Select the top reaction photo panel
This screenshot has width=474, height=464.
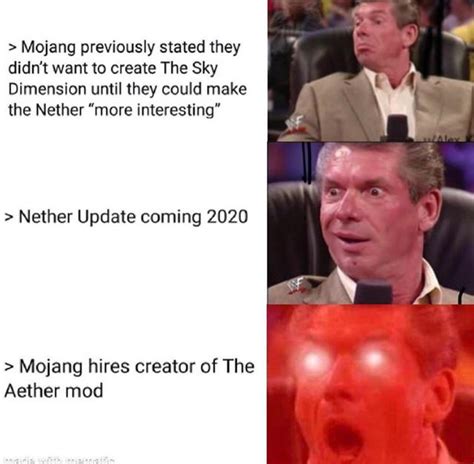pos(371,71)
